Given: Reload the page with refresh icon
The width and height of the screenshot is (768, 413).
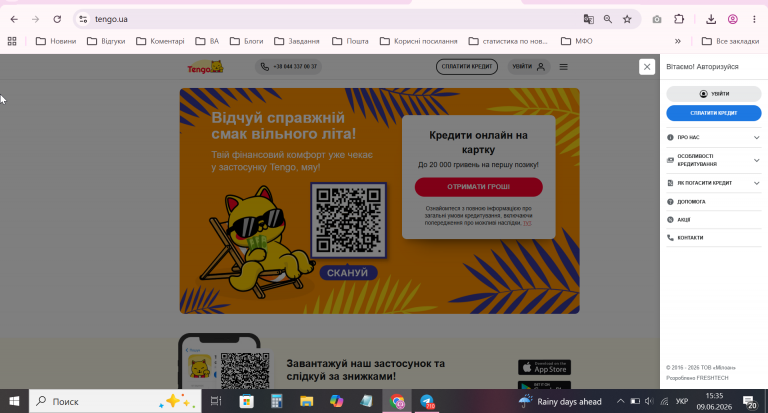Looking at the screenshot, I should pos(57,19).
